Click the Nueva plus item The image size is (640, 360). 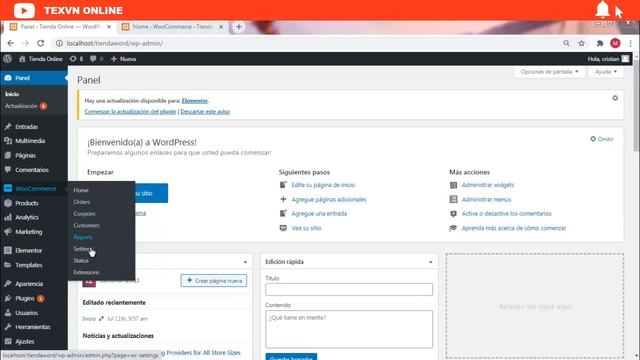point(123,59)
